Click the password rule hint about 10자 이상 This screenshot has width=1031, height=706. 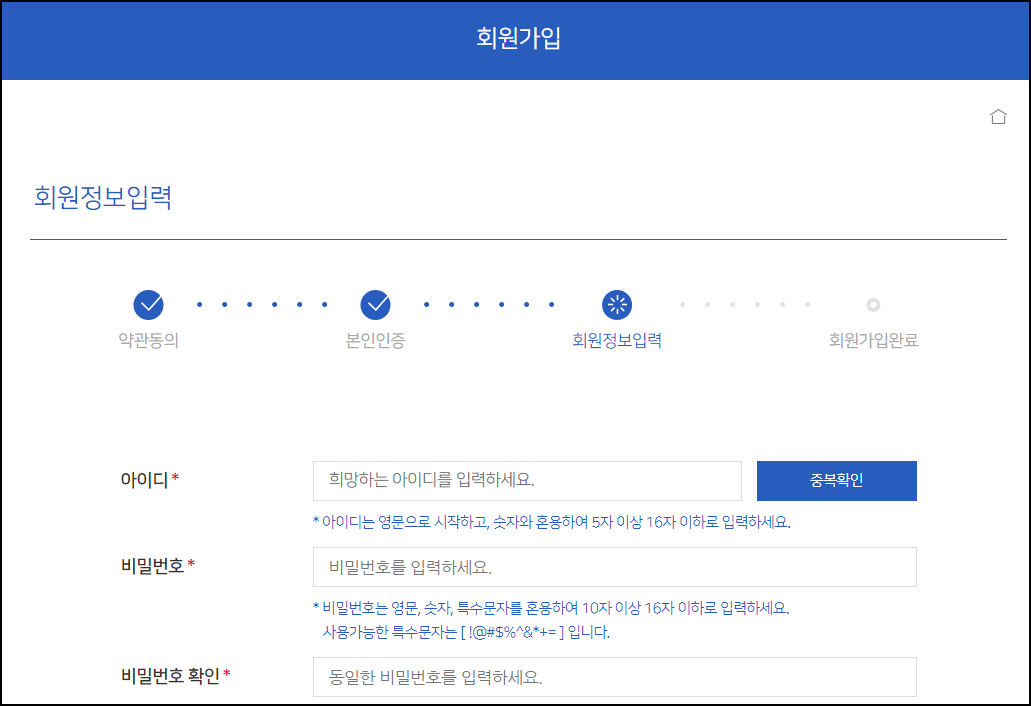551,608
